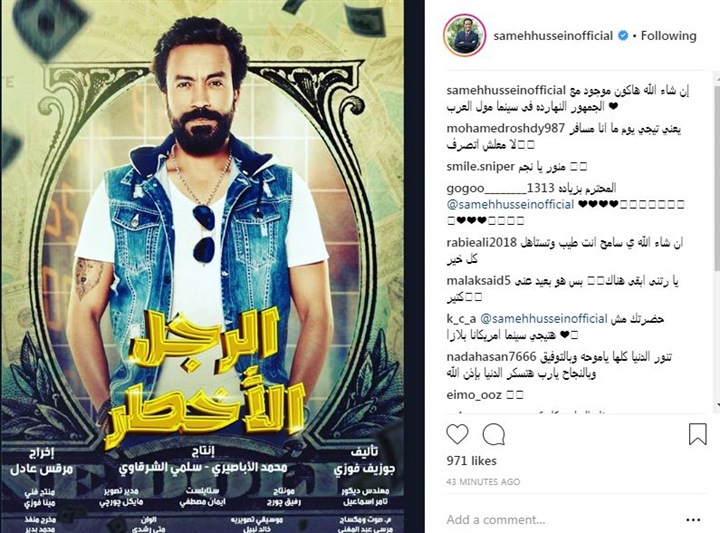
Task: Open malaksaid5 commenter profile
Action: (478, 281)
